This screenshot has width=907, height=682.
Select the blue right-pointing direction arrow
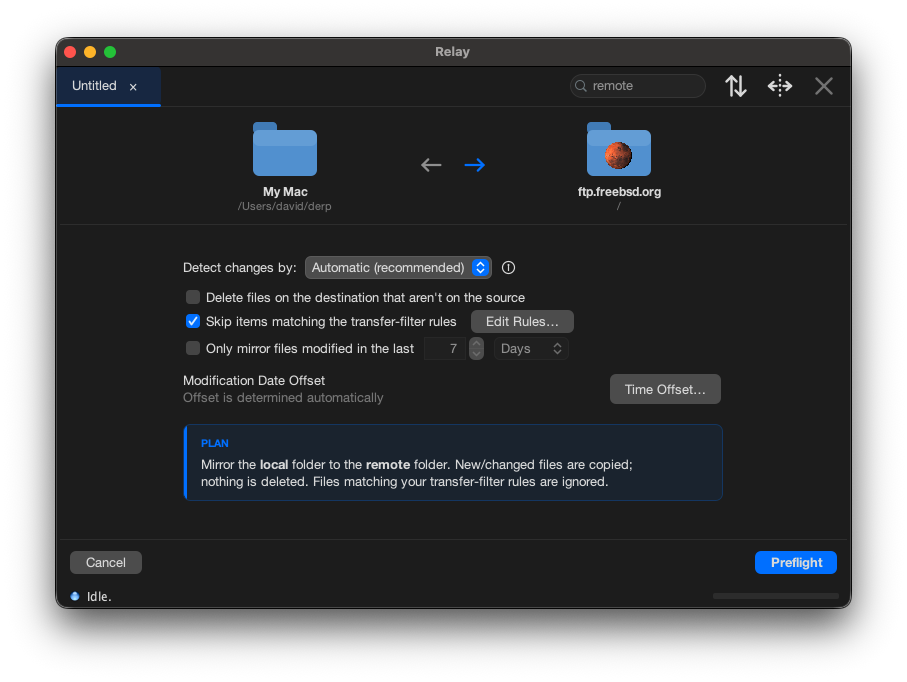tap(474, 165)
